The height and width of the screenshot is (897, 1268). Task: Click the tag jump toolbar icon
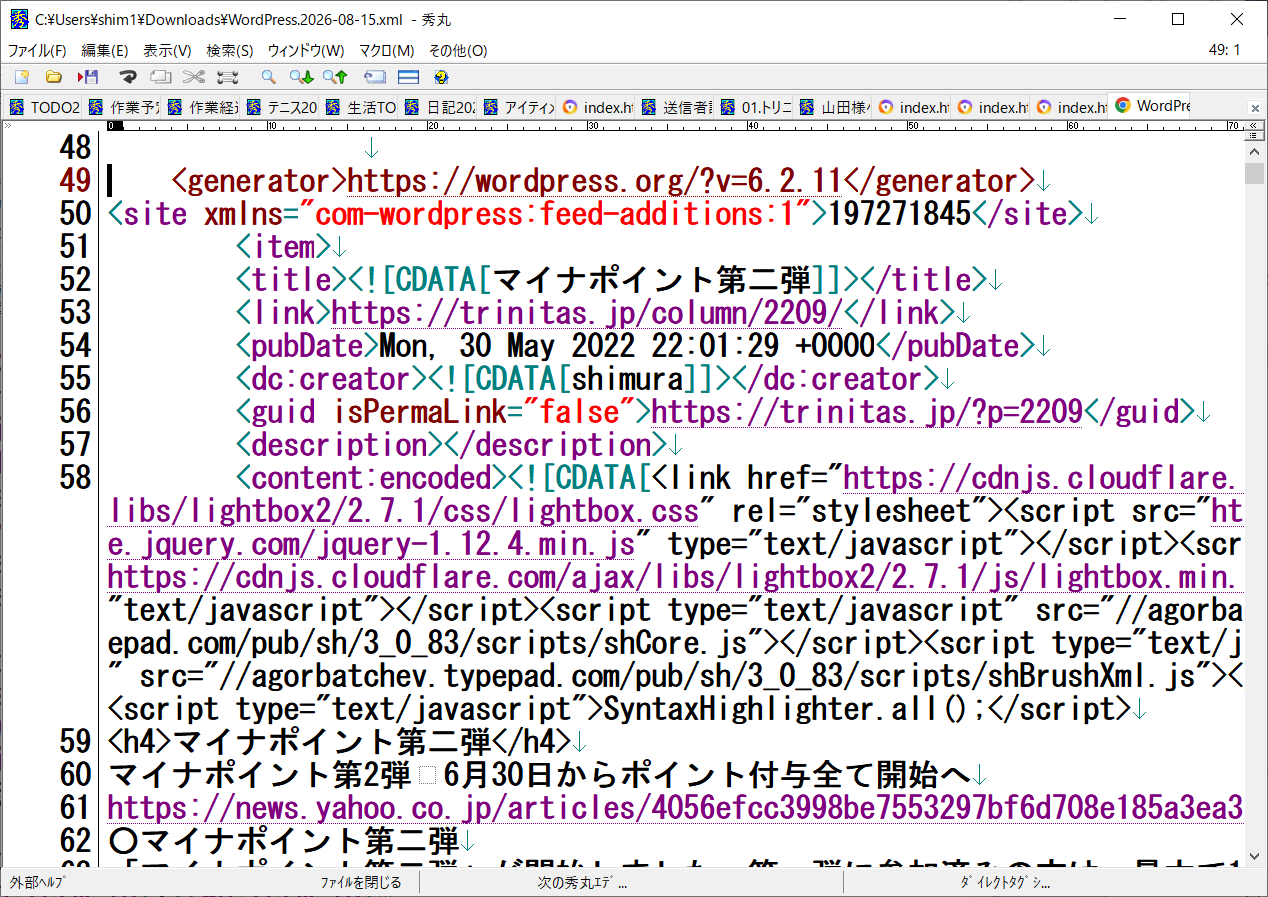click(375, 76)
